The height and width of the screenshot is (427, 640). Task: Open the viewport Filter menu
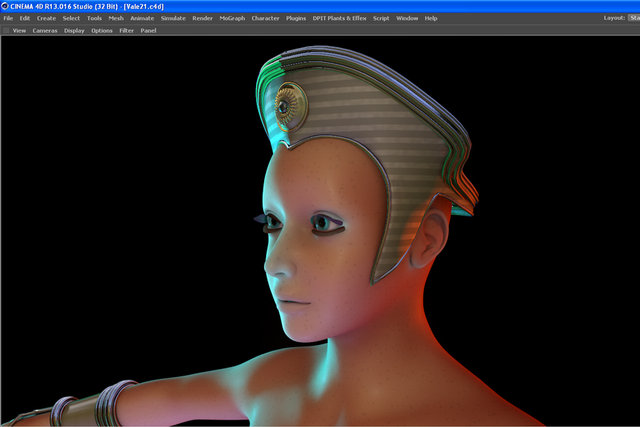tap(127, 31)
